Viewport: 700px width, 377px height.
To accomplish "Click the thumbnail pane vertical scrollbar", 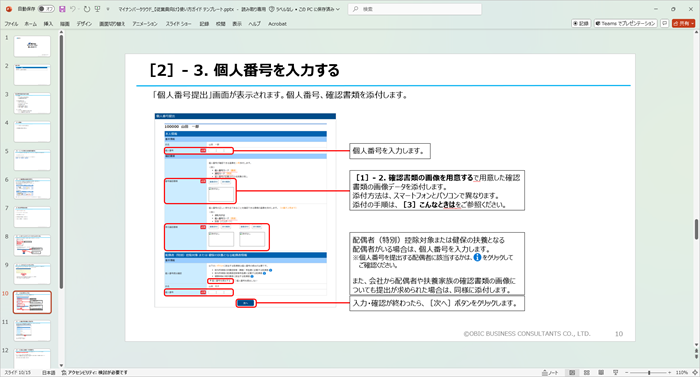I will 62,162.
